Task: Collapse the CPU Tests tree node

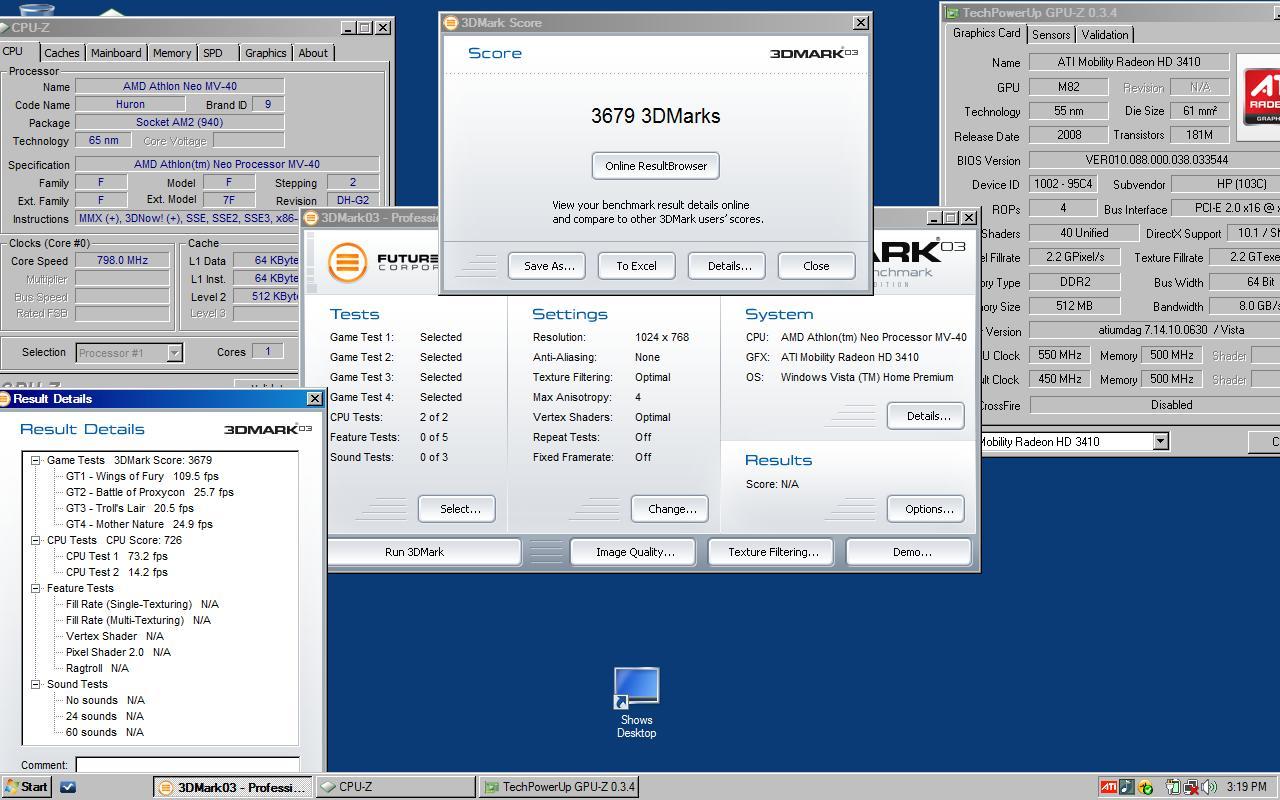Action: click(35, 541)
